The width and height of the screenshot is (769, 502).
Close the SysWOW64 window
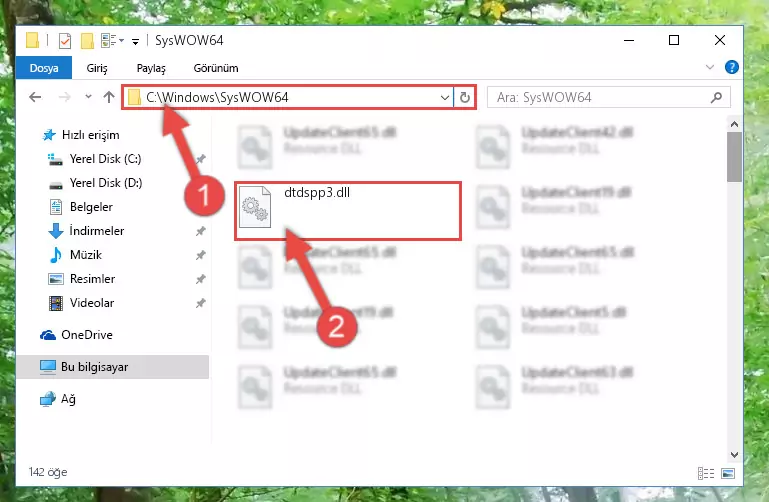click(x=719, y=40)
